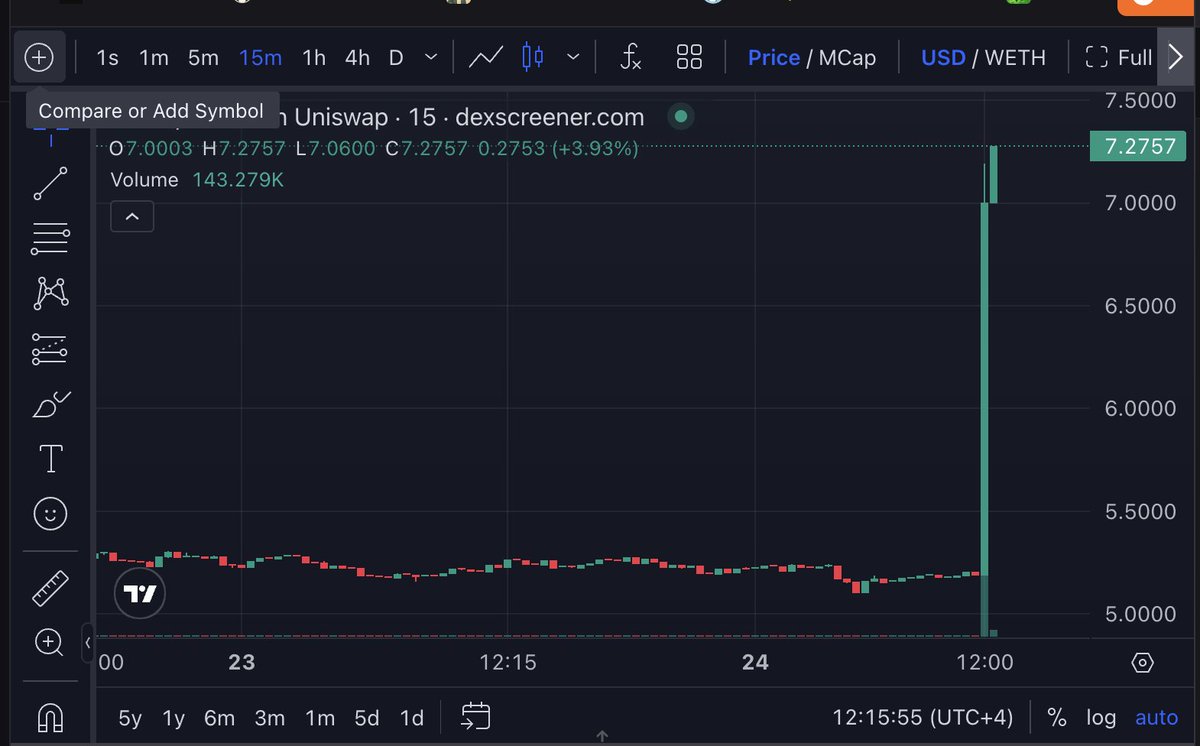The width and height of the screenshot is (1200, 746).
Task: Open the go to date calendar
Action: (x=476, y=717)
